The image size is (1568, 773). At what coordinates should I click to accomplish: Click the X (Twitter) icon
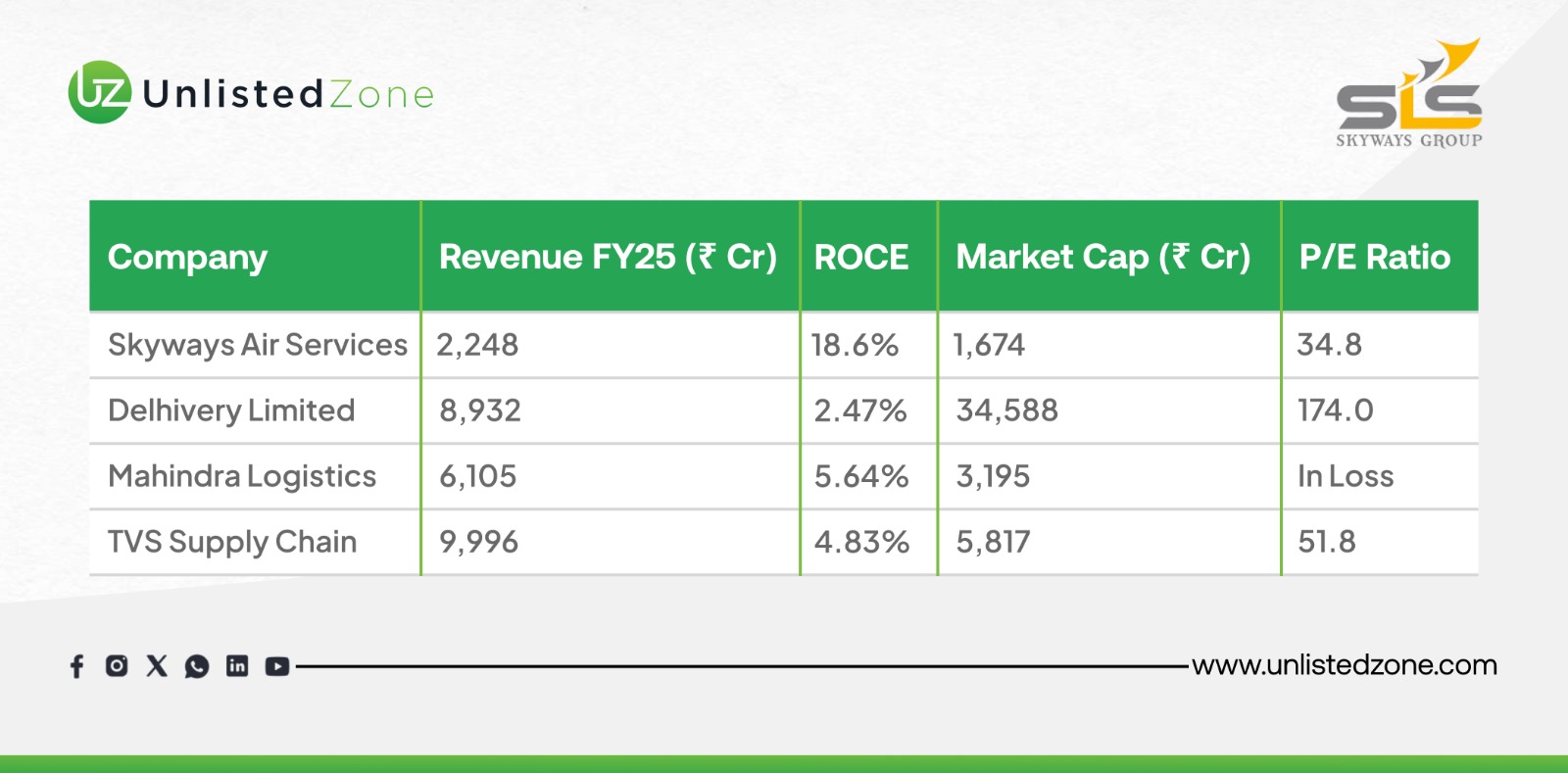(x=157, y=666)
